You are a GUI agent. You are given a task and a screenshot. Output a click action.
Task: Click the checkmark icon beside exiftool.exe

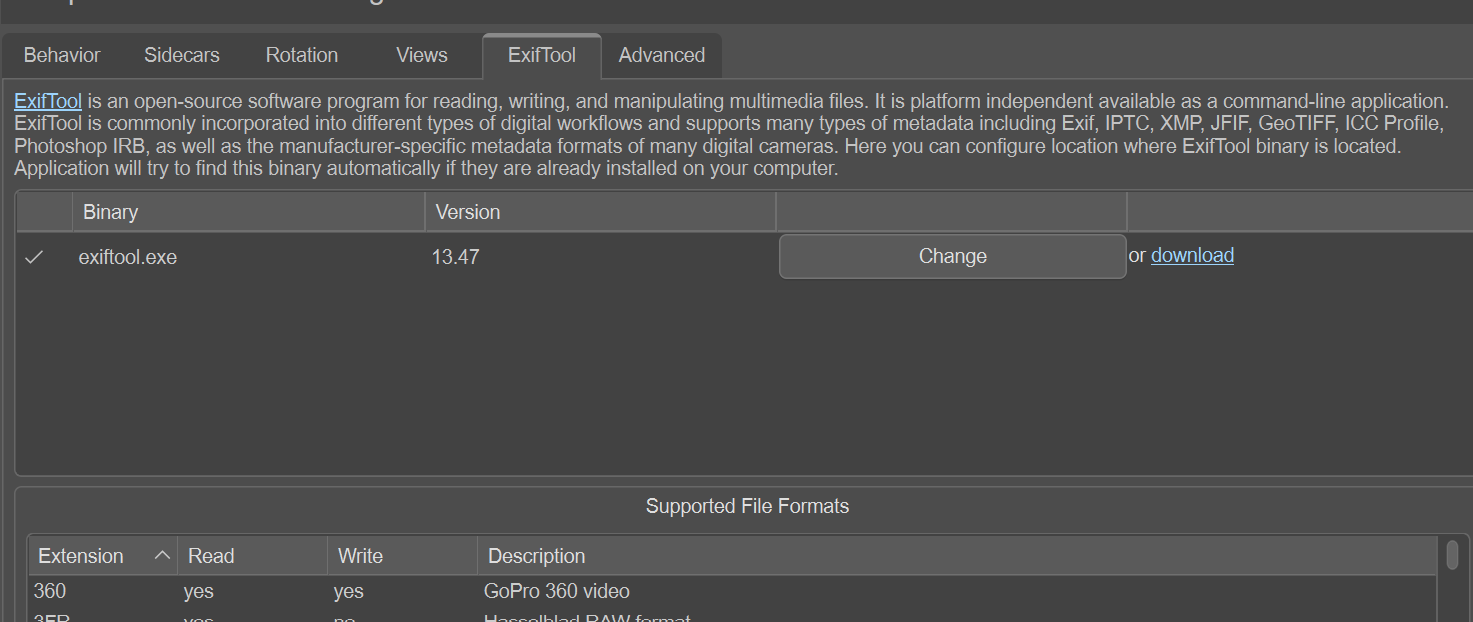35,258
